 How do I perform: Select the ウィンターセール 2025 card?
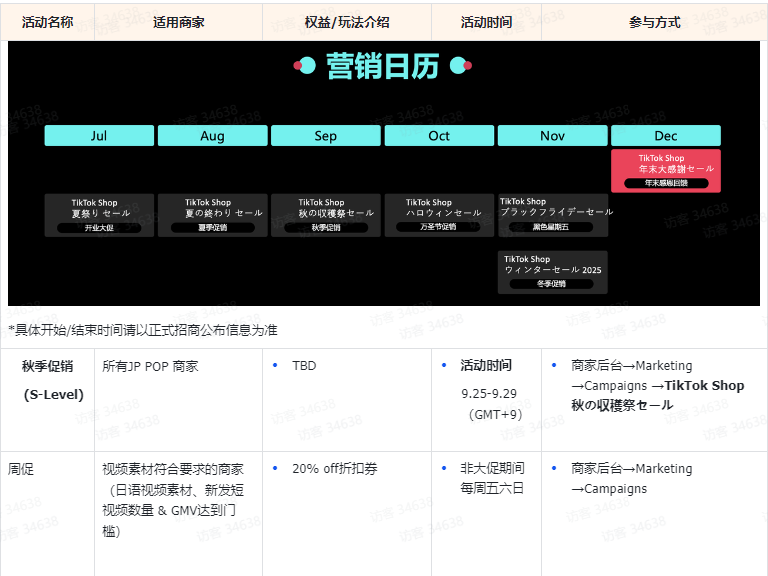pos(552,272)
